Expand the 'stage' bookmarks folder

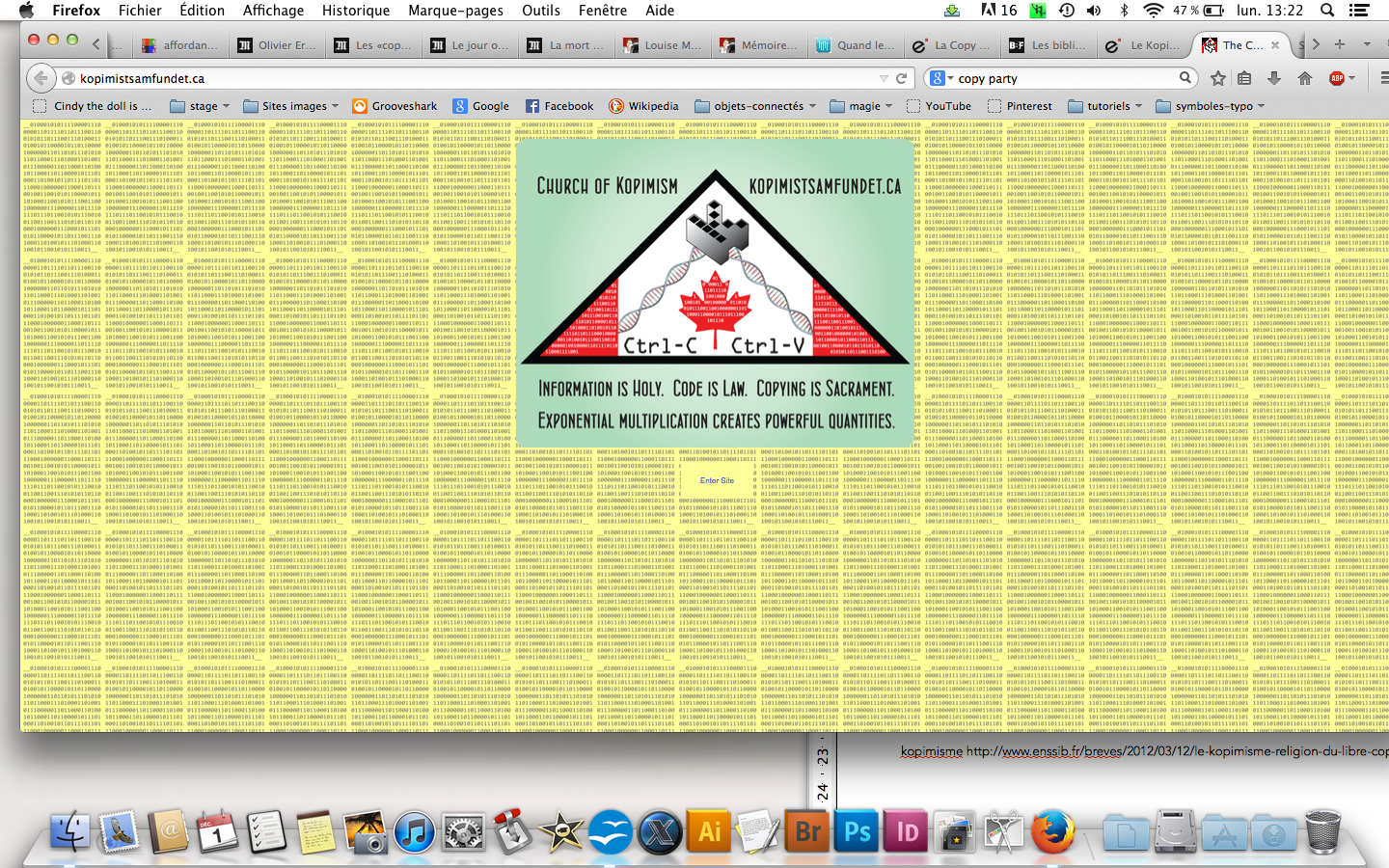pos(200,106)
